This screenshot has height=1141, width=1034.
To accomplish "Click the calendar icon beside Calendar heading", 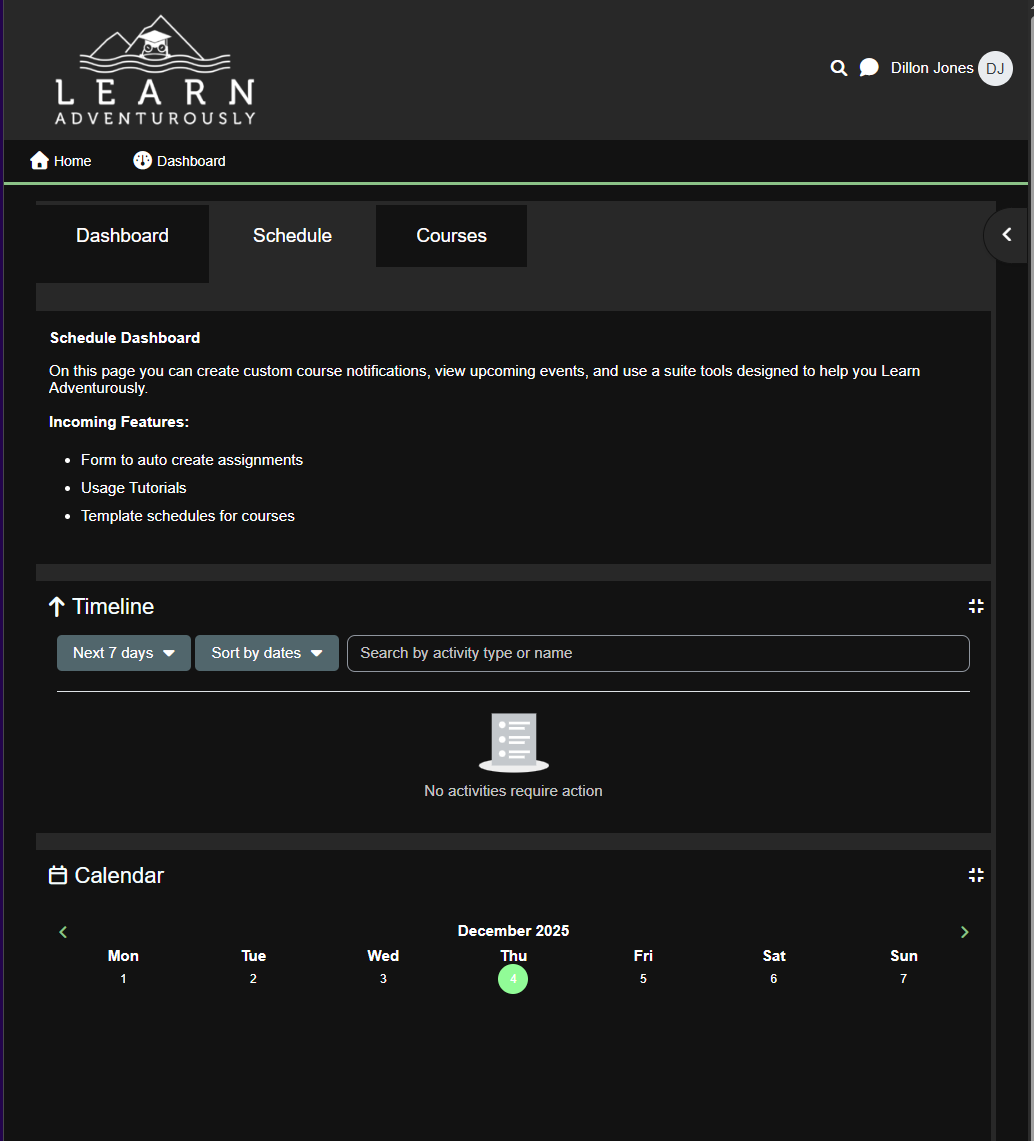I will 58,875.
